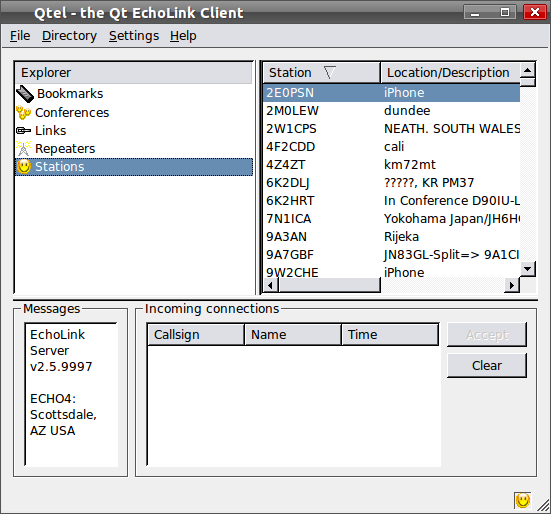Select station 9A3AN Rijeka
The image size is (551, 514).
[x=391, y=236]
